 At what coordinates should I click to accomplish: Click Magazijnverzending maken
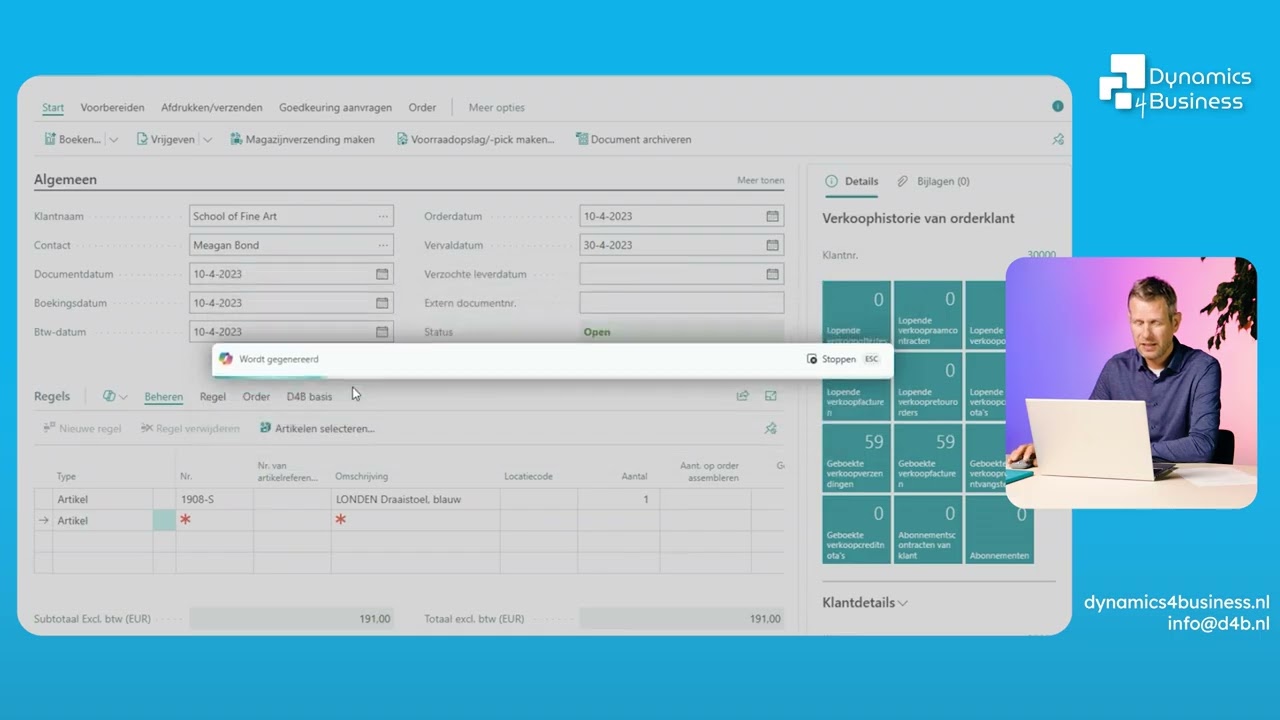(x=302, y=139)
